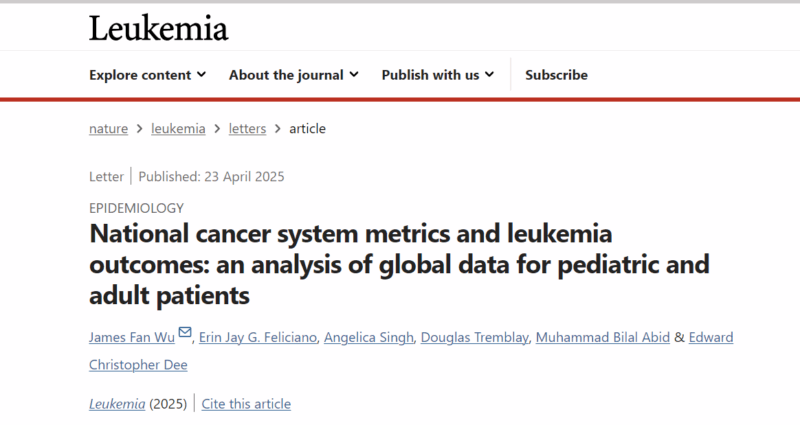
Task: Click the email envelope icon beside James Fan Wu
Action: click(x=185, y=332)
